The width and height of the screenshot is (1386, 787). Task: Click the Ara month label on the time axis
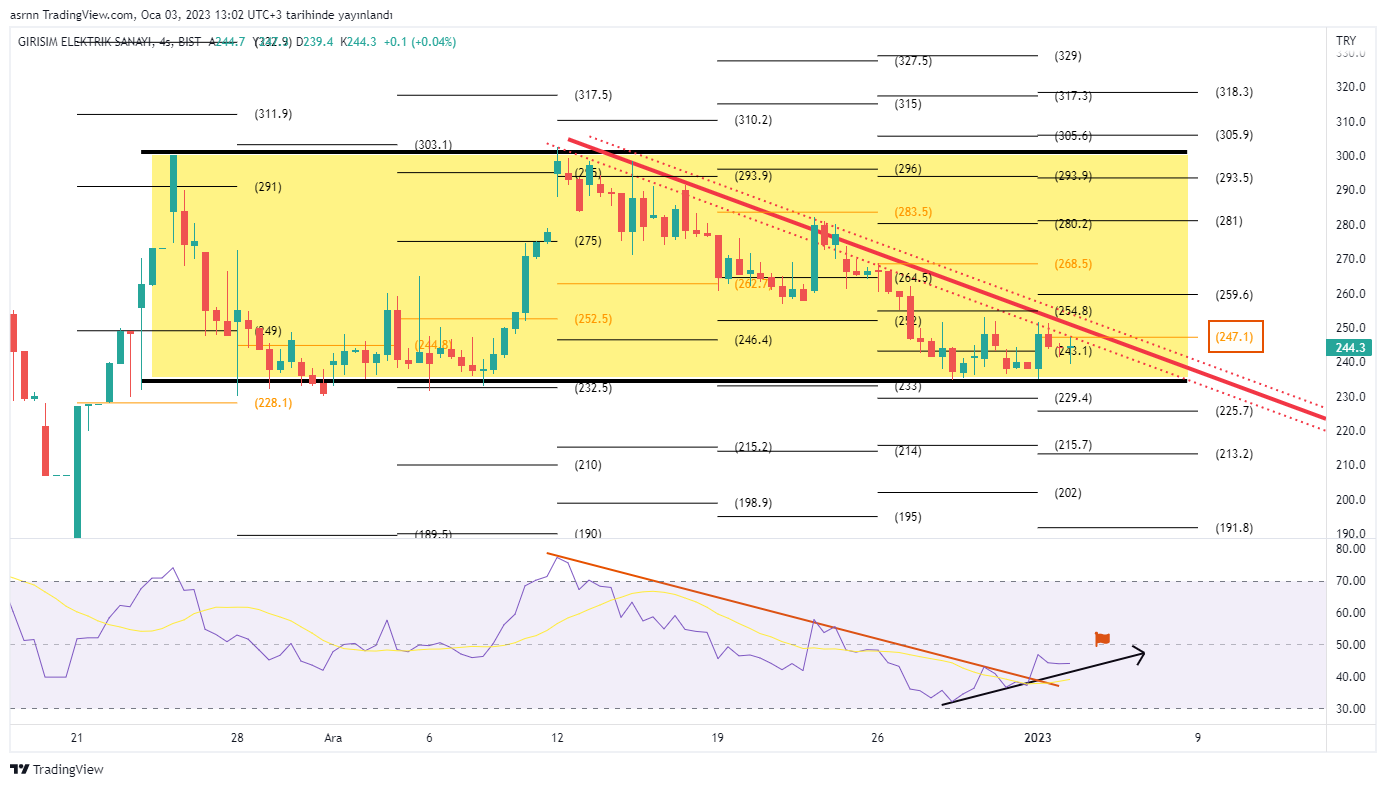coord(333,738)
